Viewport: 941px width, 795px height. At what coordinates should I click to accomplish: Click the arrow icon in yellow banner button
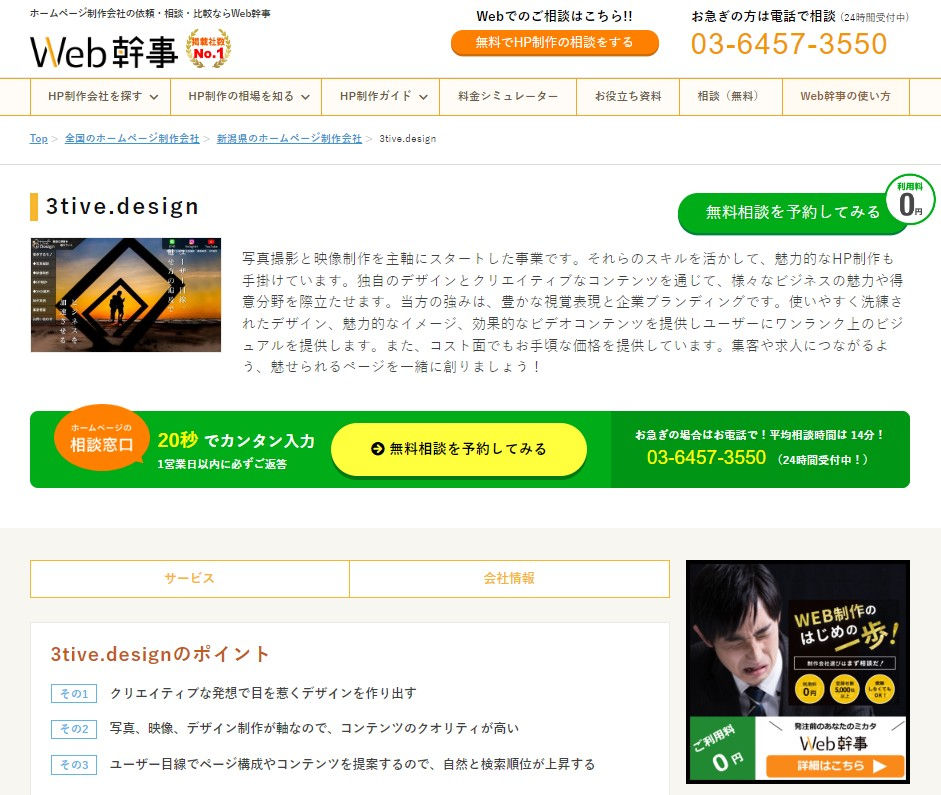click(x=377, y=449)
